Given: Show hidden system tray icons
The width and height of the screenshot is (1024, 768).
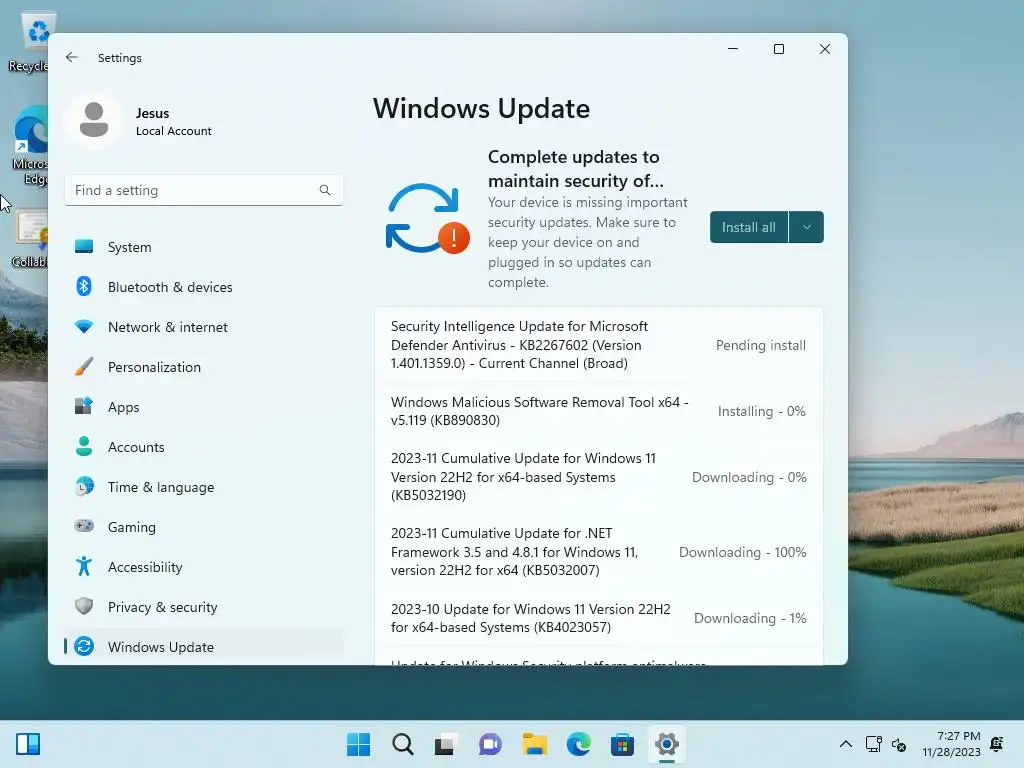Looking at the screenshot, I should pos(846,744).
